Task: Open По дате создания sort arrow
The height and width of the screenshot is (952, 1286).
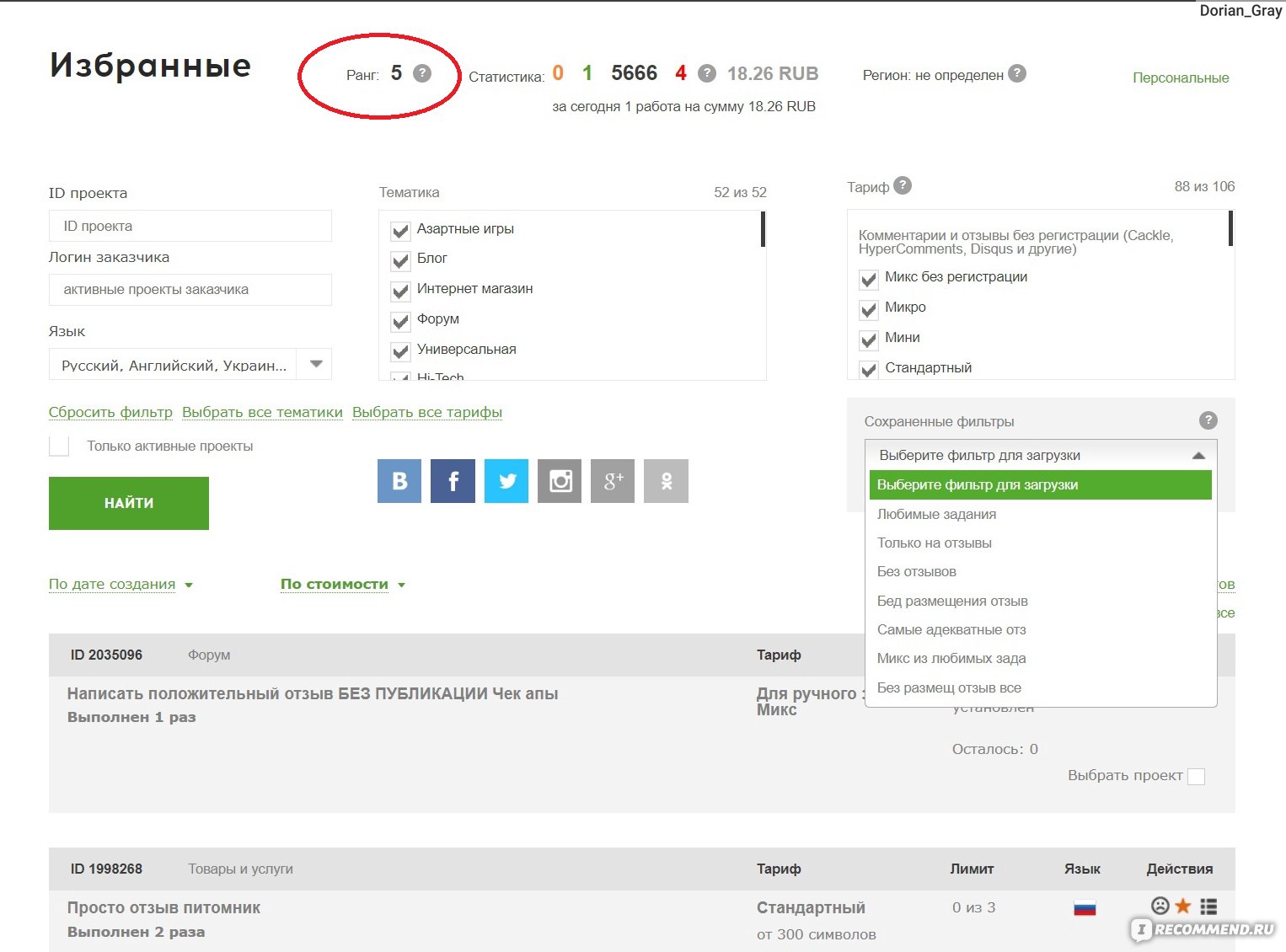Action: click(189, 585)
